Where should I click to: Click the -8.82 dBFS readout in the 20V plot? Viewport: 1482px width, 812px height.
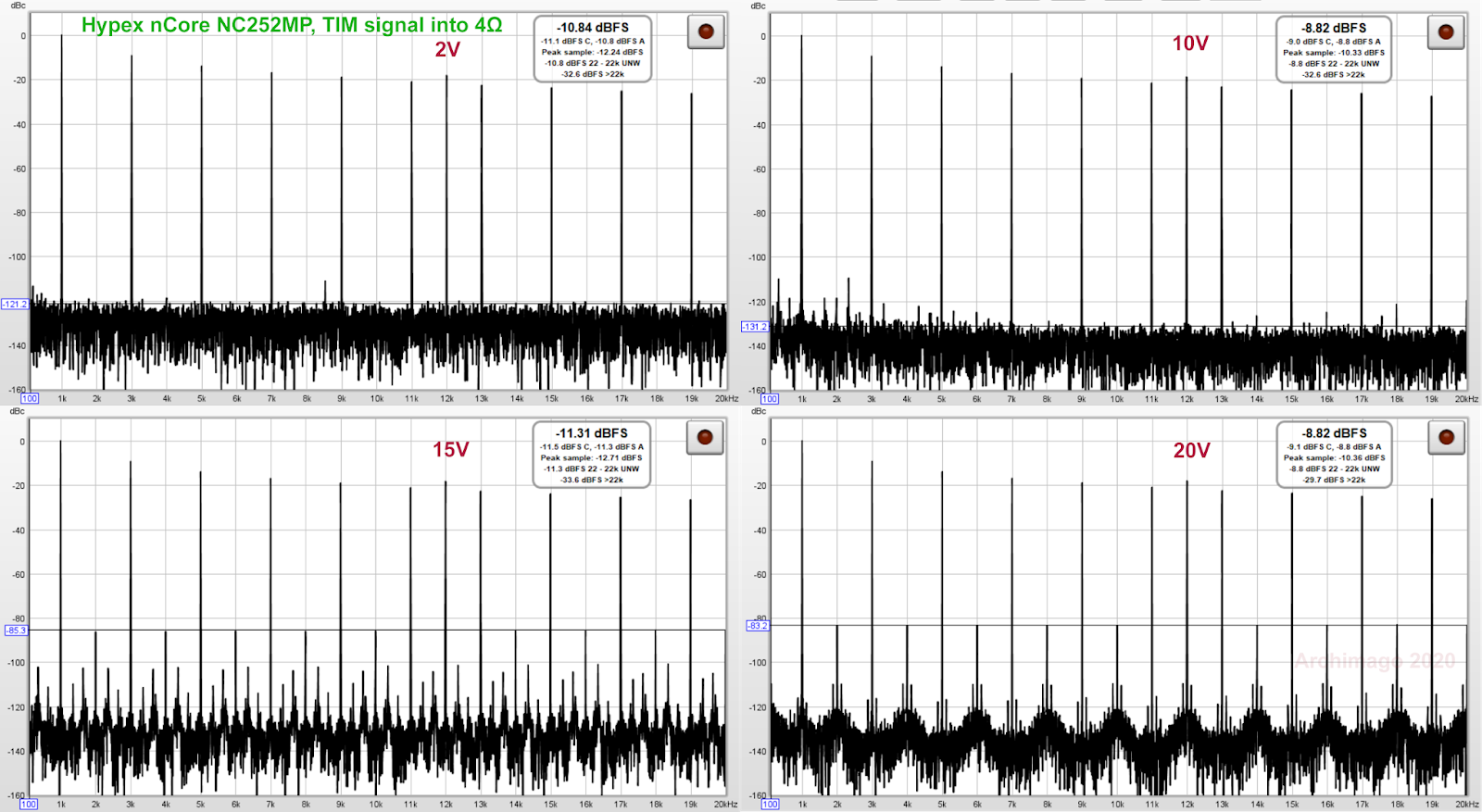click(1334, 433)
